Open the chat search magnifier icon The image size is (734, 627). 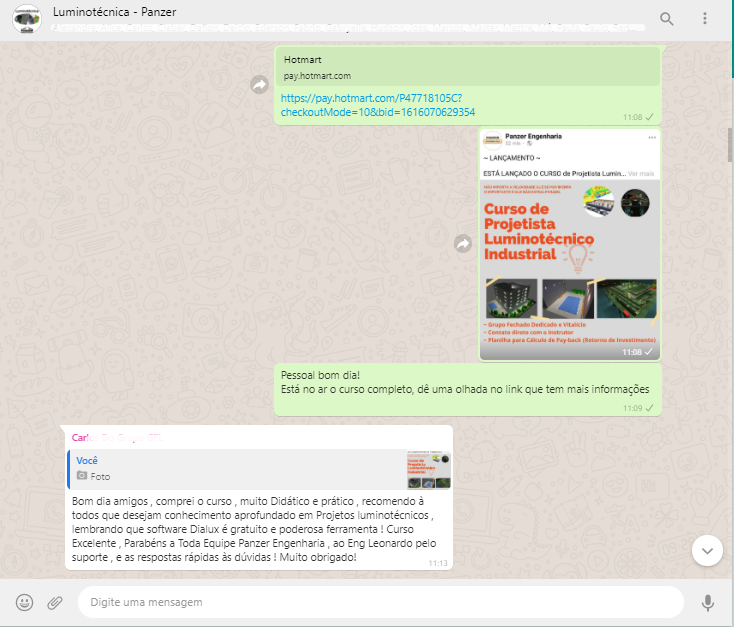[x=667, y=19]
